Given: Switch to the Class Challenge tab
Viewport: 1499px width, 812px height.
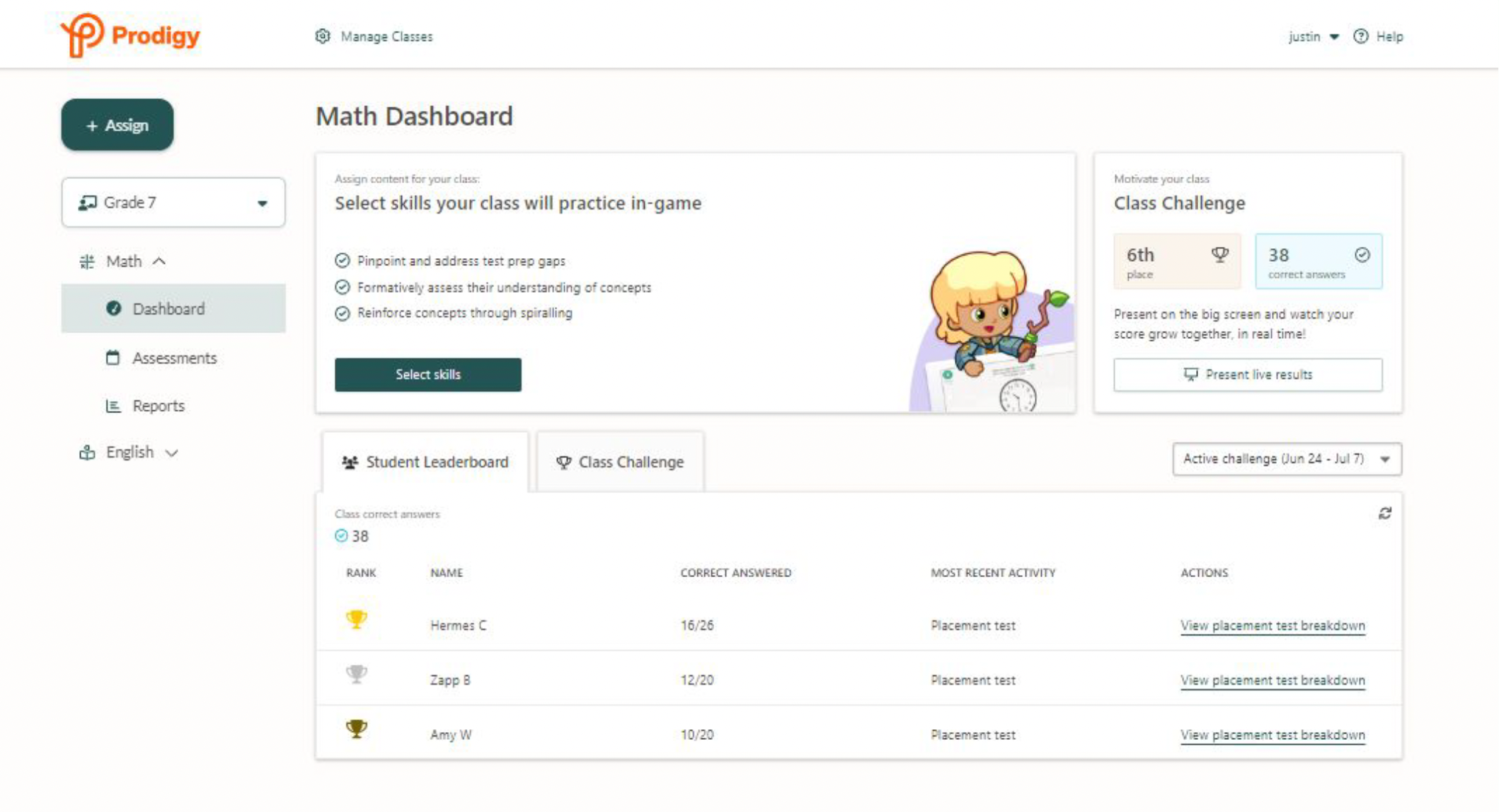Looking at the screenshot, I should tap(621, 462).
